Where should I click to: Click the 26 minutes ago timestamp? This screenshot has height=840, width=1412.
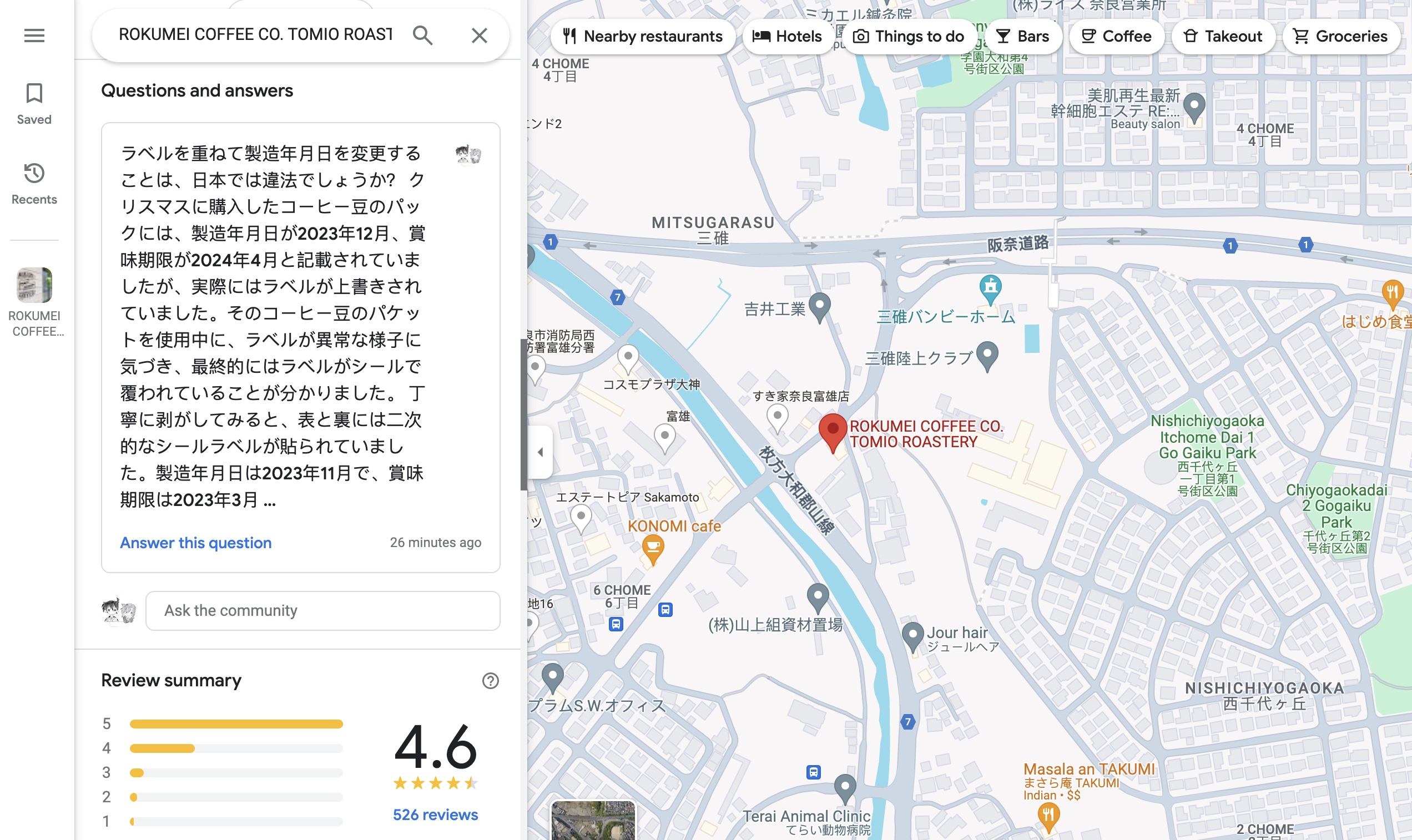pos(435,542)
